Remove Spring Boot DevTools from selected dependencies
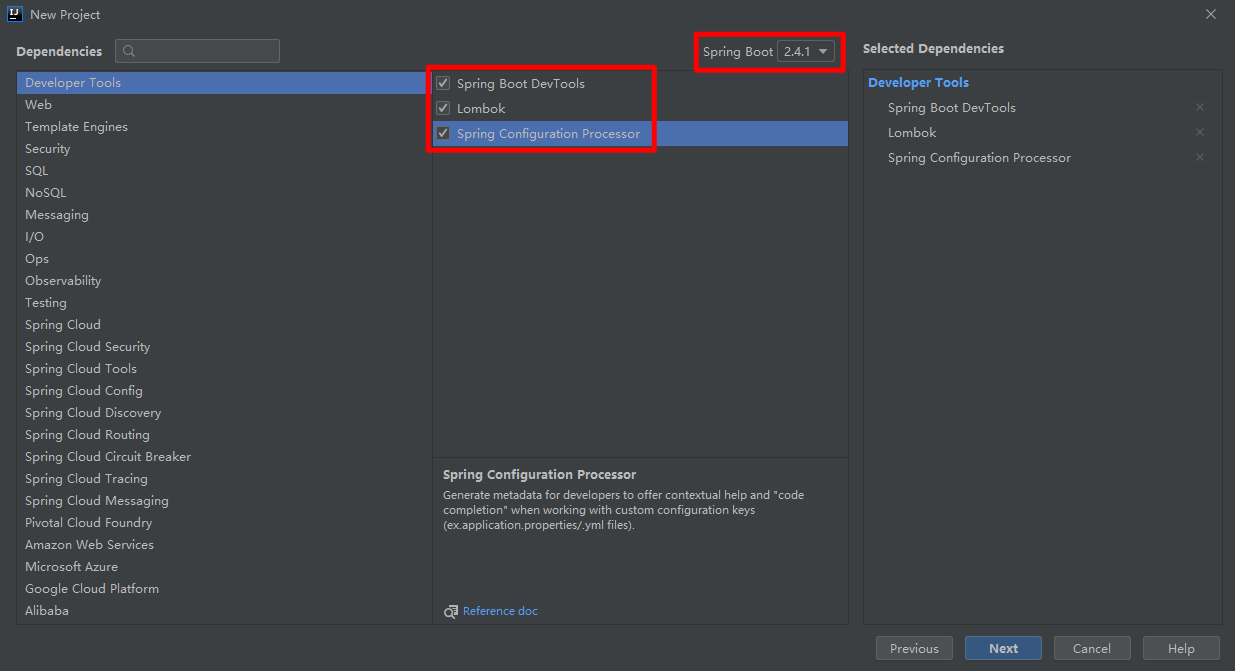The height and width of the screenshot is (671, 1235). tap(1200, 108)
